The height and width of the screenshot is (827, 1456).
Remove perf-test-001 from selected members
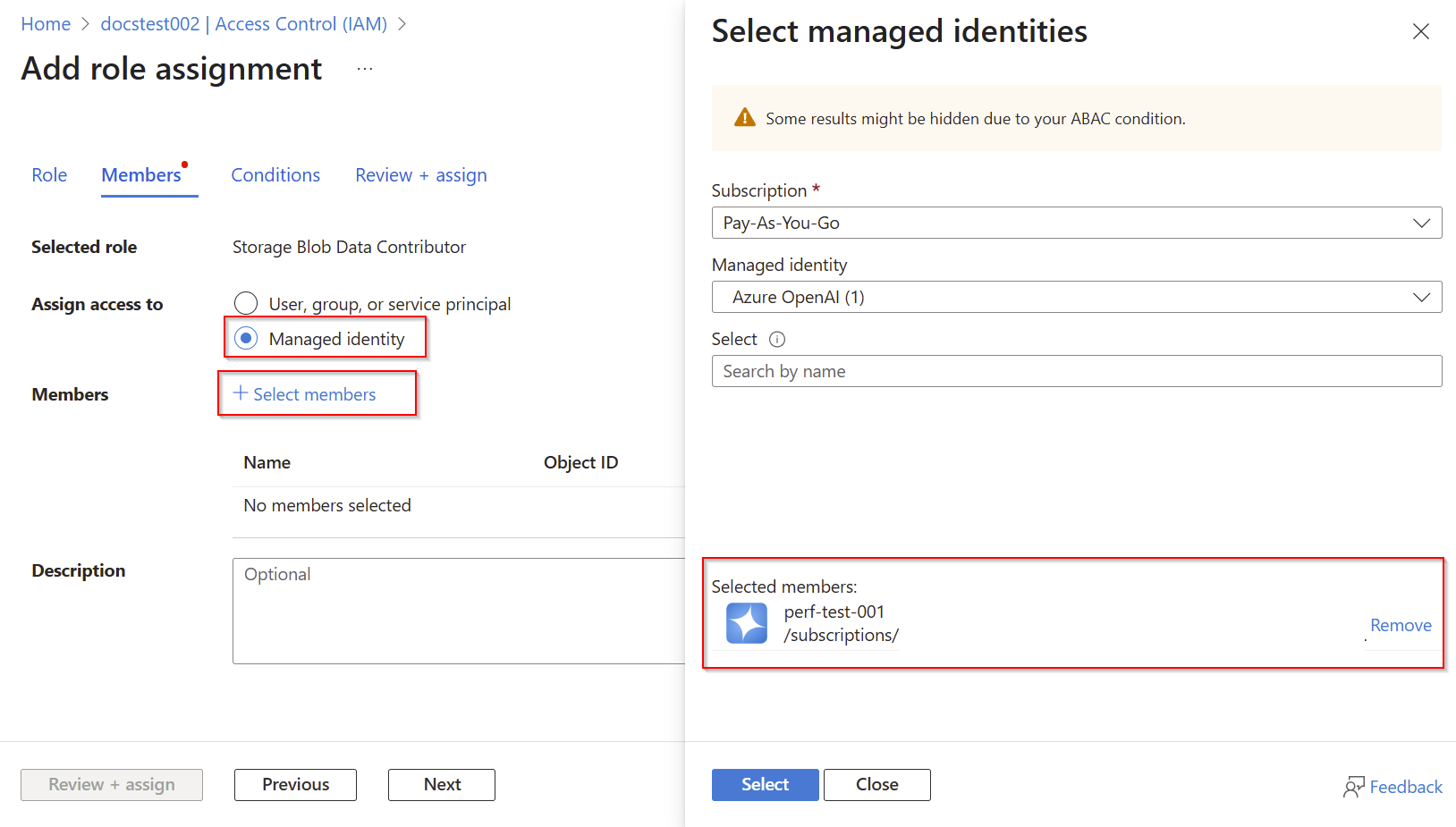coord(1400,625)
